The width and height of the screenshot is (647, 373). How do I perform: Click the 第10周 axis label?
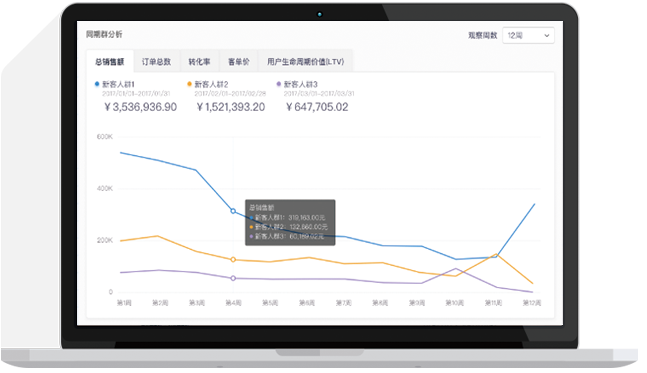click(x=455, y=303)
